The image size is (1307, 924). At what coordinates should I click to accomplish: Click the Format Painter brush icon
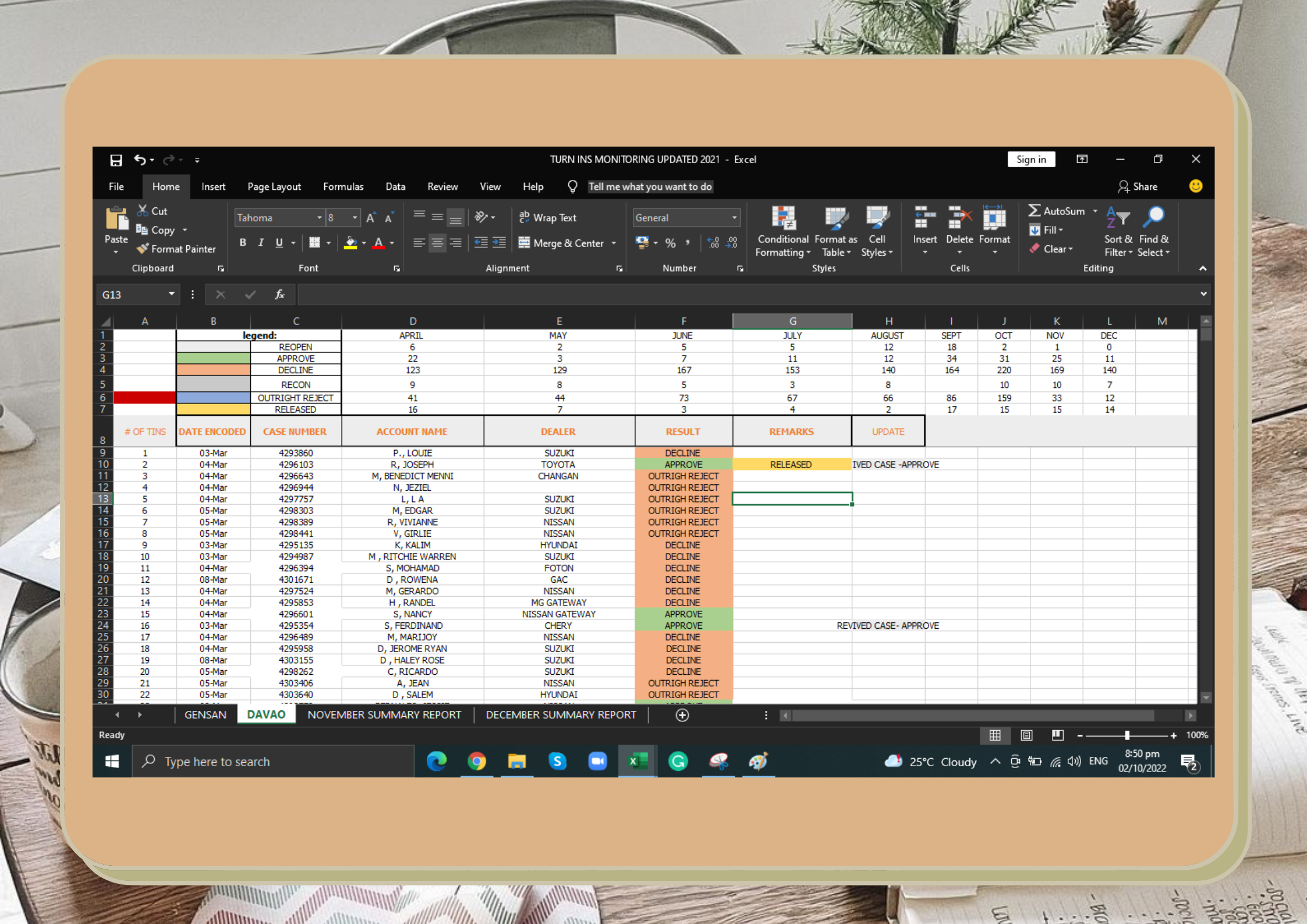point(143,249)
